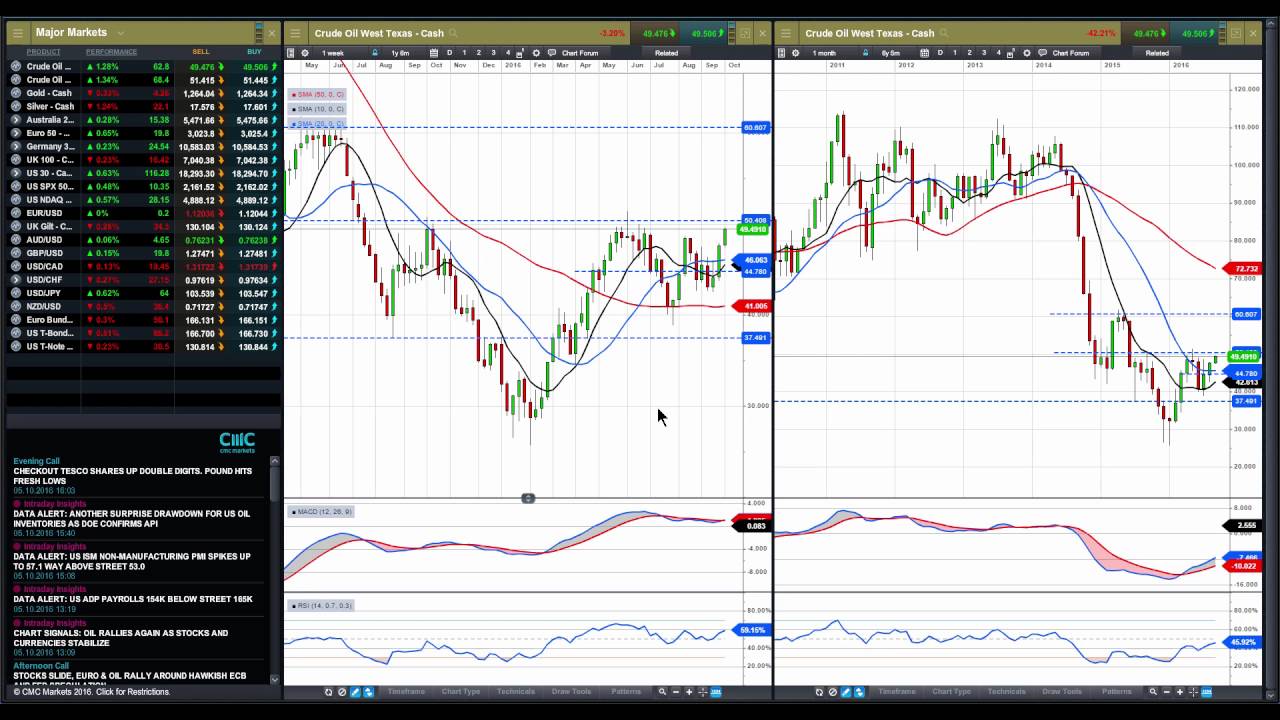Click chart icon beside Silver - Cash row

click(x=16, y=106)
